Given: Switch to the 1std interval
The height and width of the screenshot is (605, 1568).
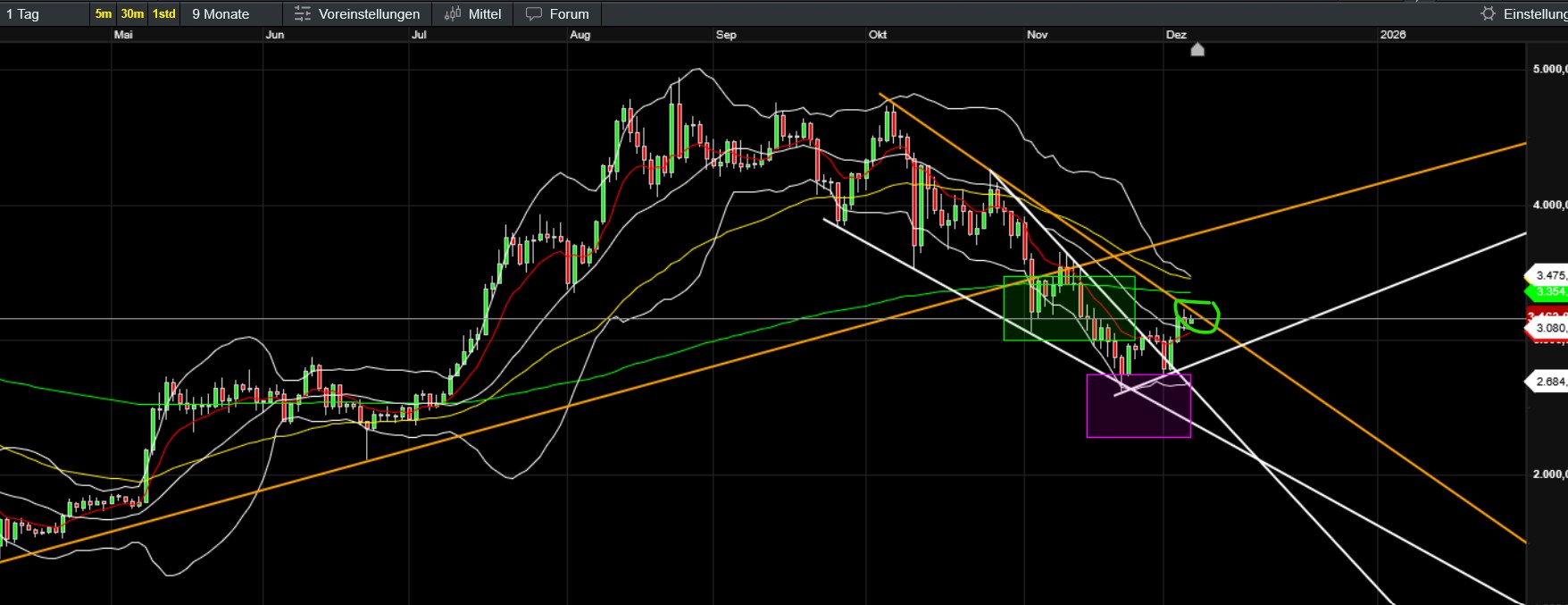Looking at the screenshot, I should point(163,13).
